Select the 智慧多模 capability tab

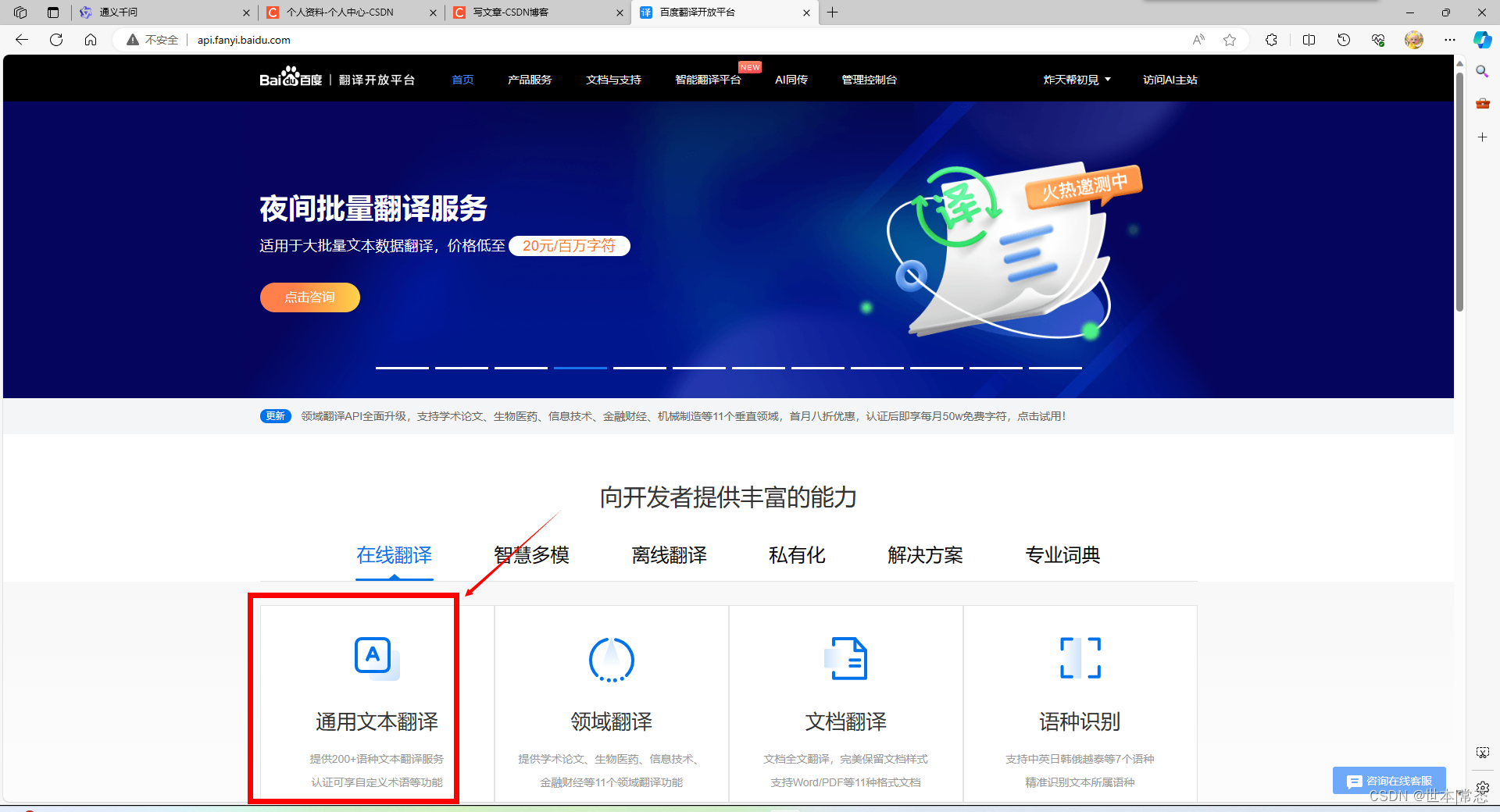coord(531,555)
